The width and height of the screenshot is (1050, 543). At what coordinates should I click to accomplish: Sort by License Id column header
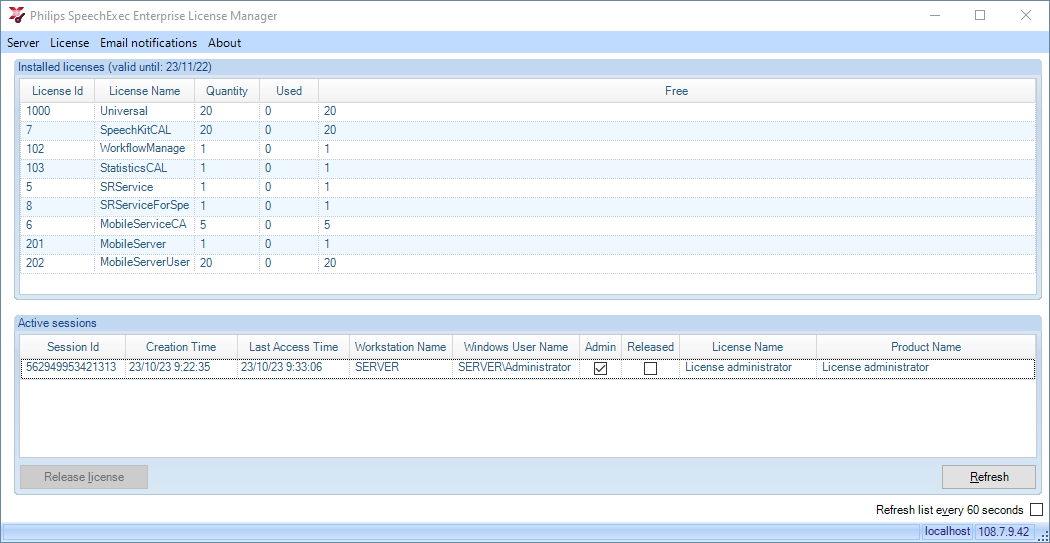click(57, 91)
